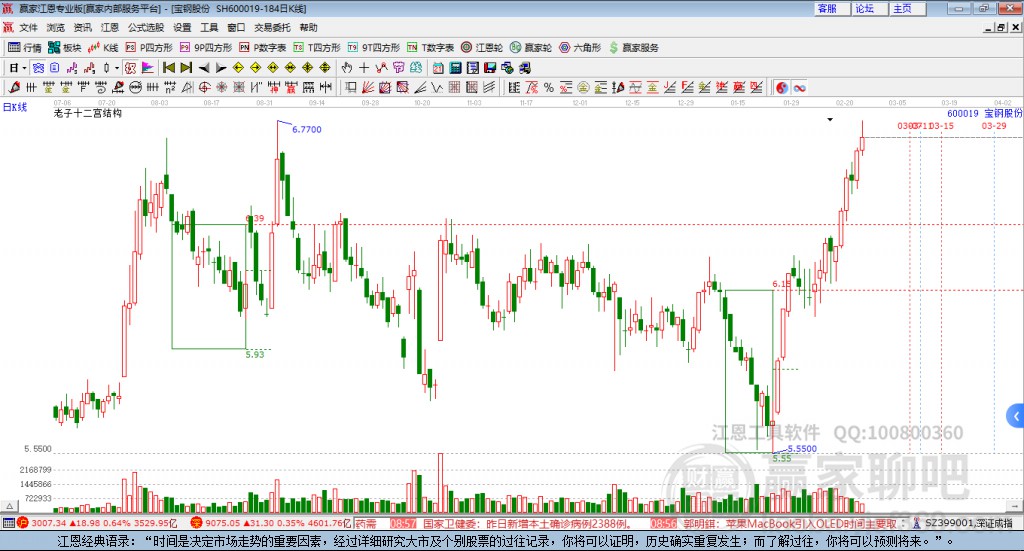Open the 工具 menu
This screenshot has height=551, width=1024.
[x=209, y=27]
